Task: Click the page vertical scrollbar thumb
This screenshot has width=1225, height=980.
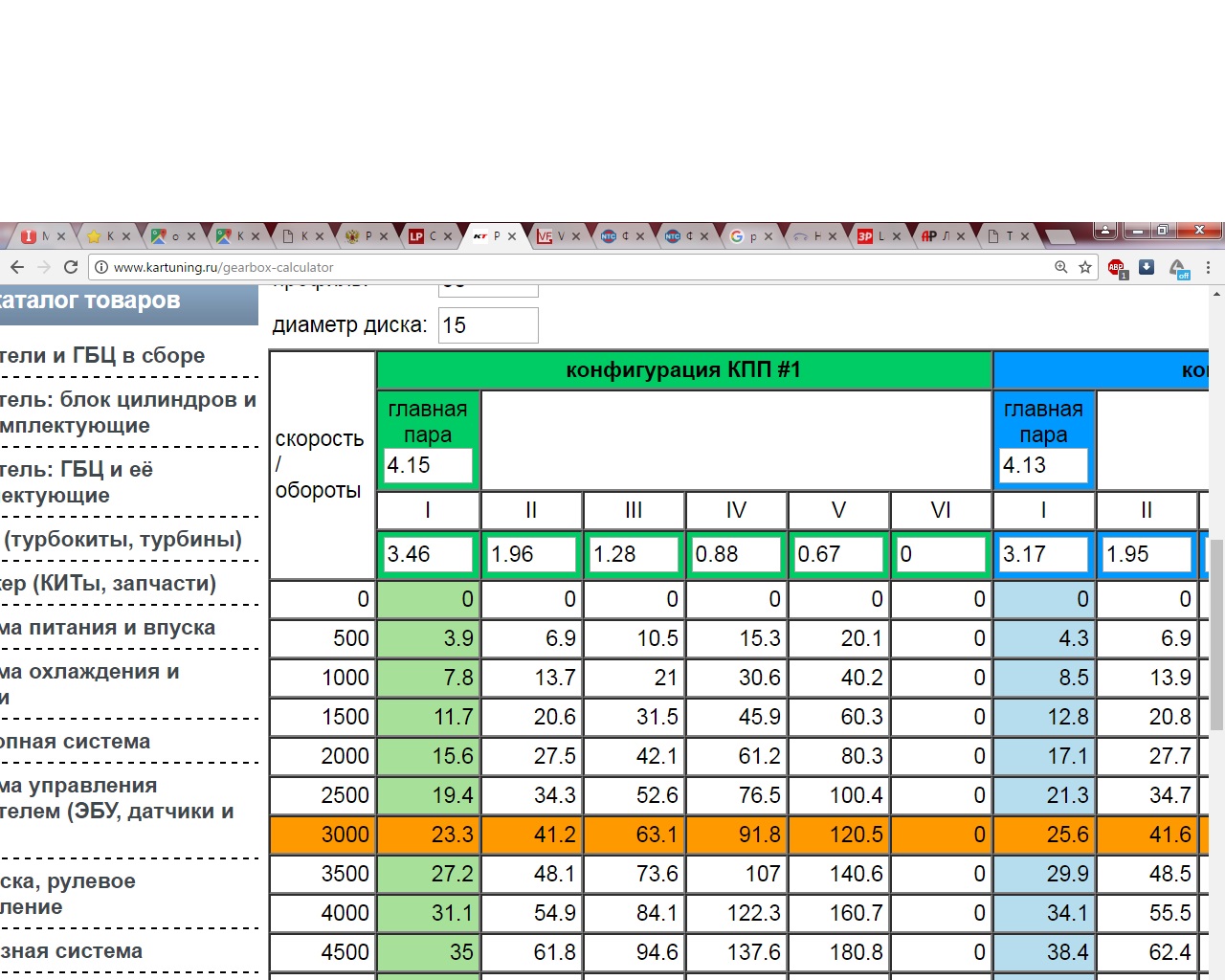Action: [1216, 634]
